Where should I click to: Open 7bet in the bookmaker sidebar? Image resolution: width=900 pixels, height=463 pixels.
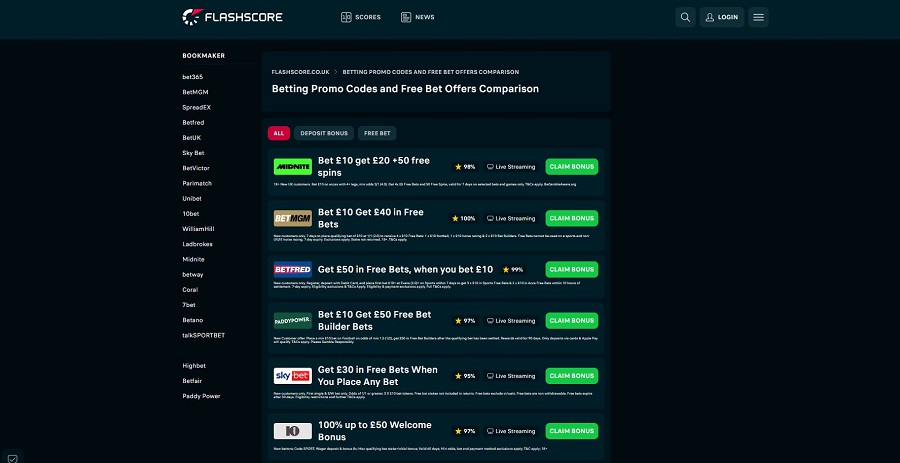coord(189,305)
